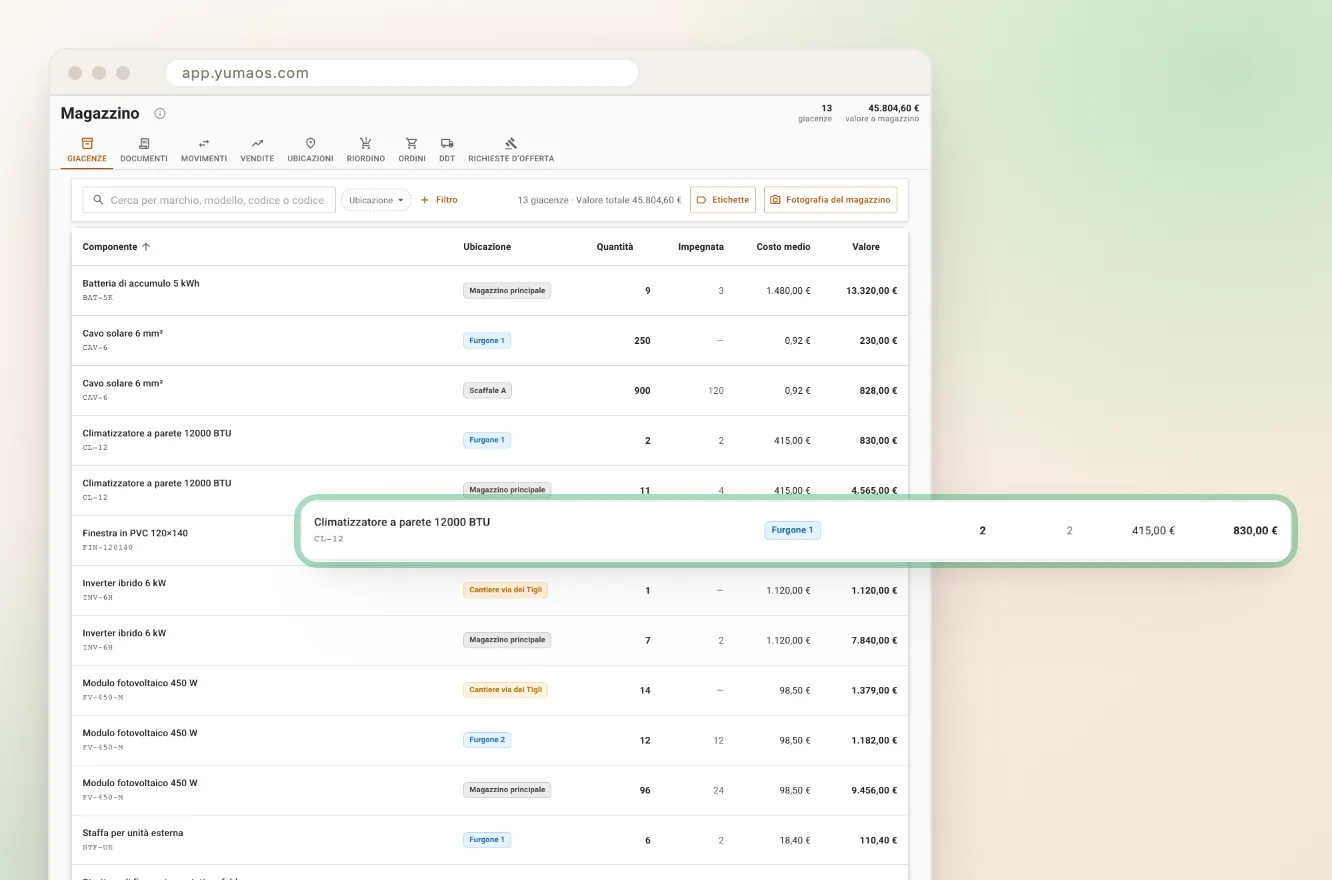Click the quantity 900 in the Scaffale A row

point(642,391)
